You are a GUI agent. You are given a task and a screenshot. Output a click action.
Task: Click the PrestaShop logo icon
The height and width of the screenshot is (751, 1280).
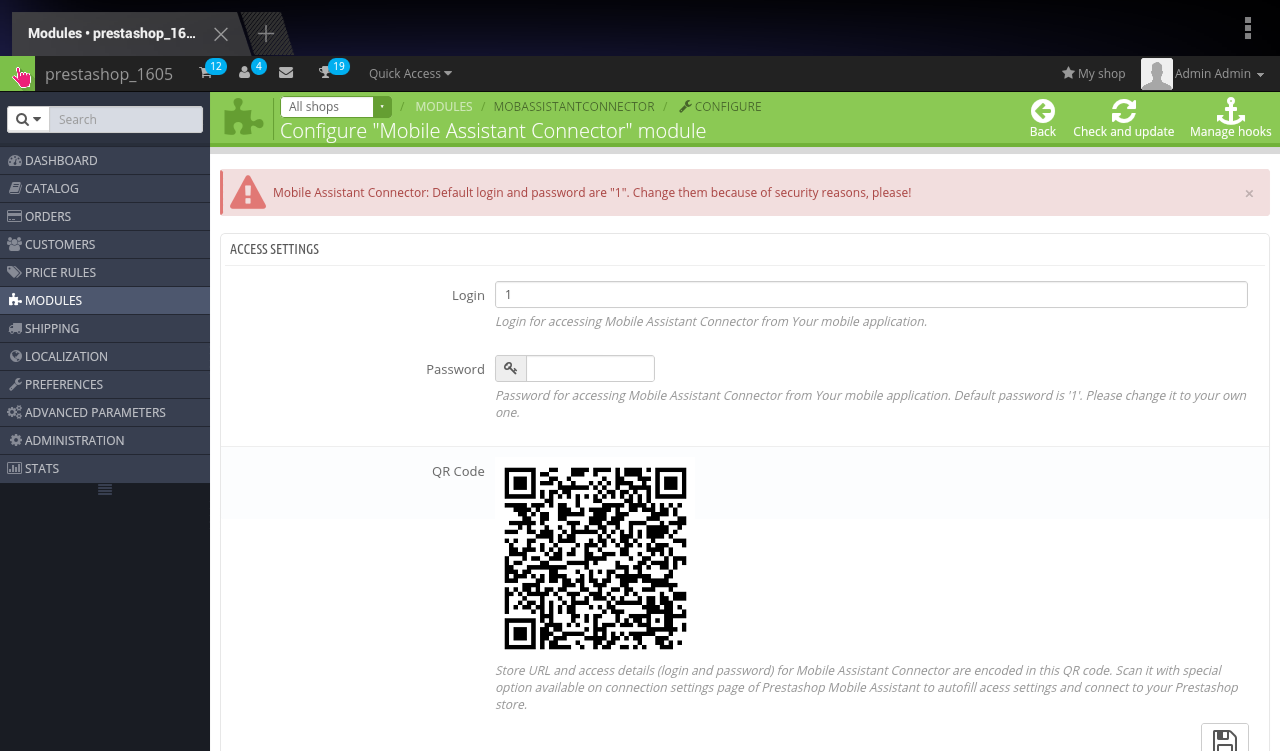coord(17,74)
